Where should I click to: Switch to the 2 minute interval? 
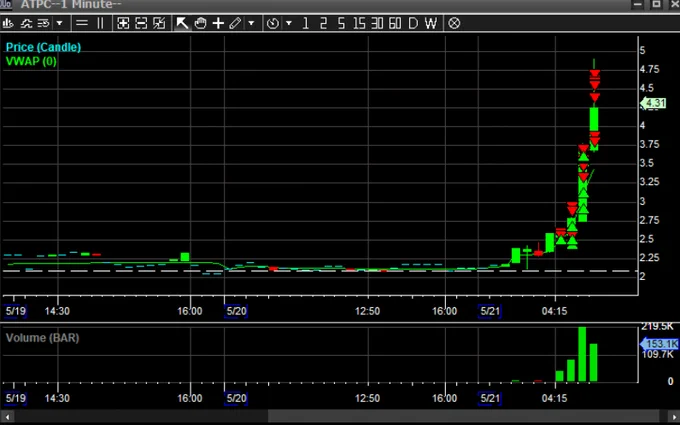[x=324, y=23]
